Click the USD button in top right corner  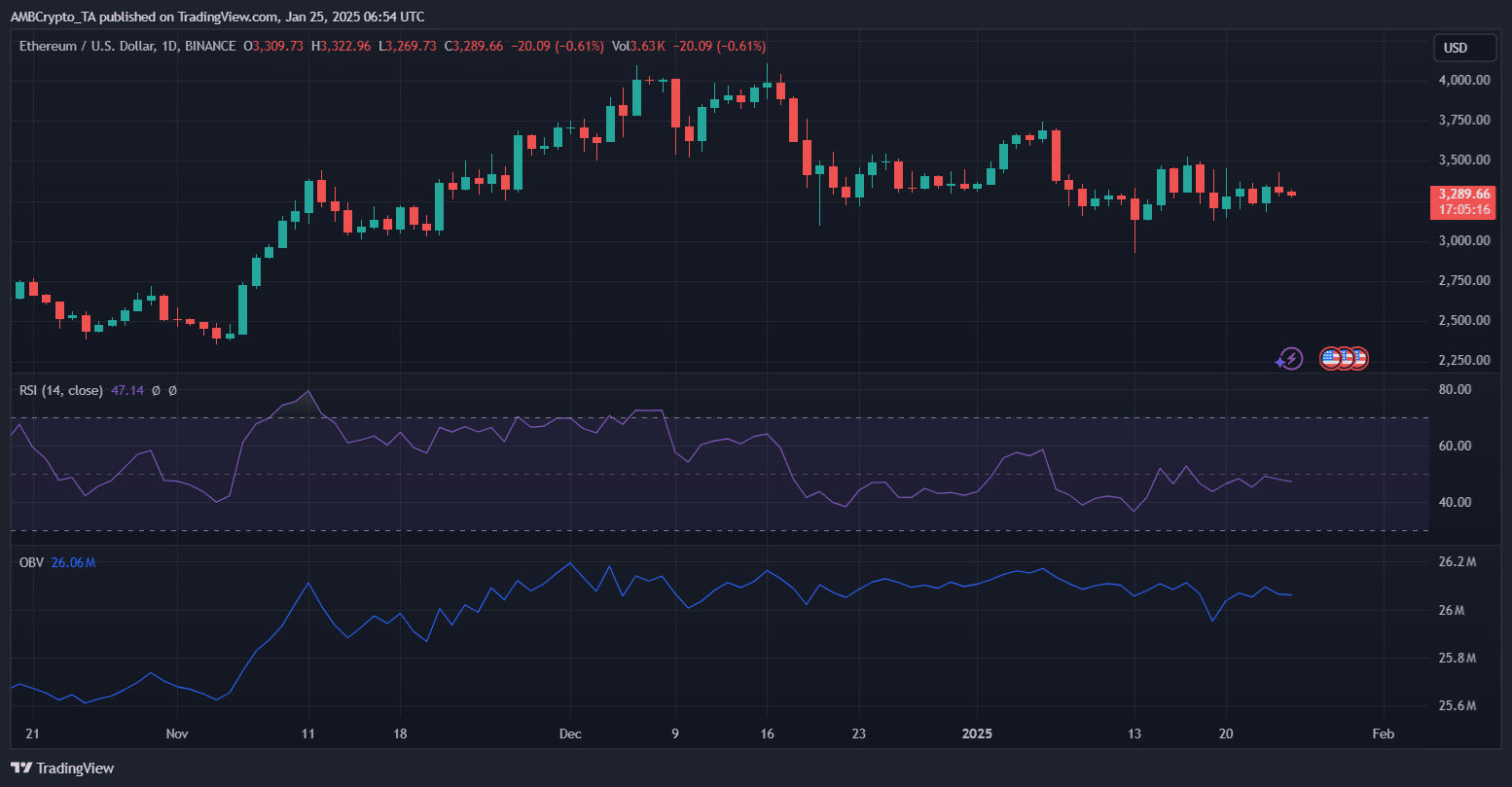(1464, 47)
